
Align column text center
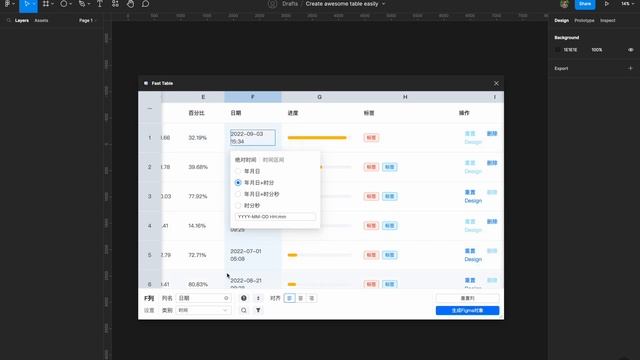click(x=300, y=298)
